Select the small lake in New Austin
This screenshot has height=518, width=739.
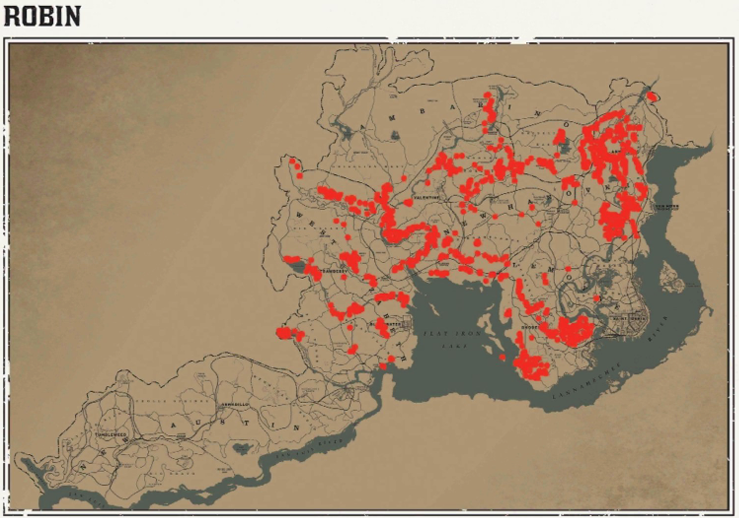coord(243,449)
